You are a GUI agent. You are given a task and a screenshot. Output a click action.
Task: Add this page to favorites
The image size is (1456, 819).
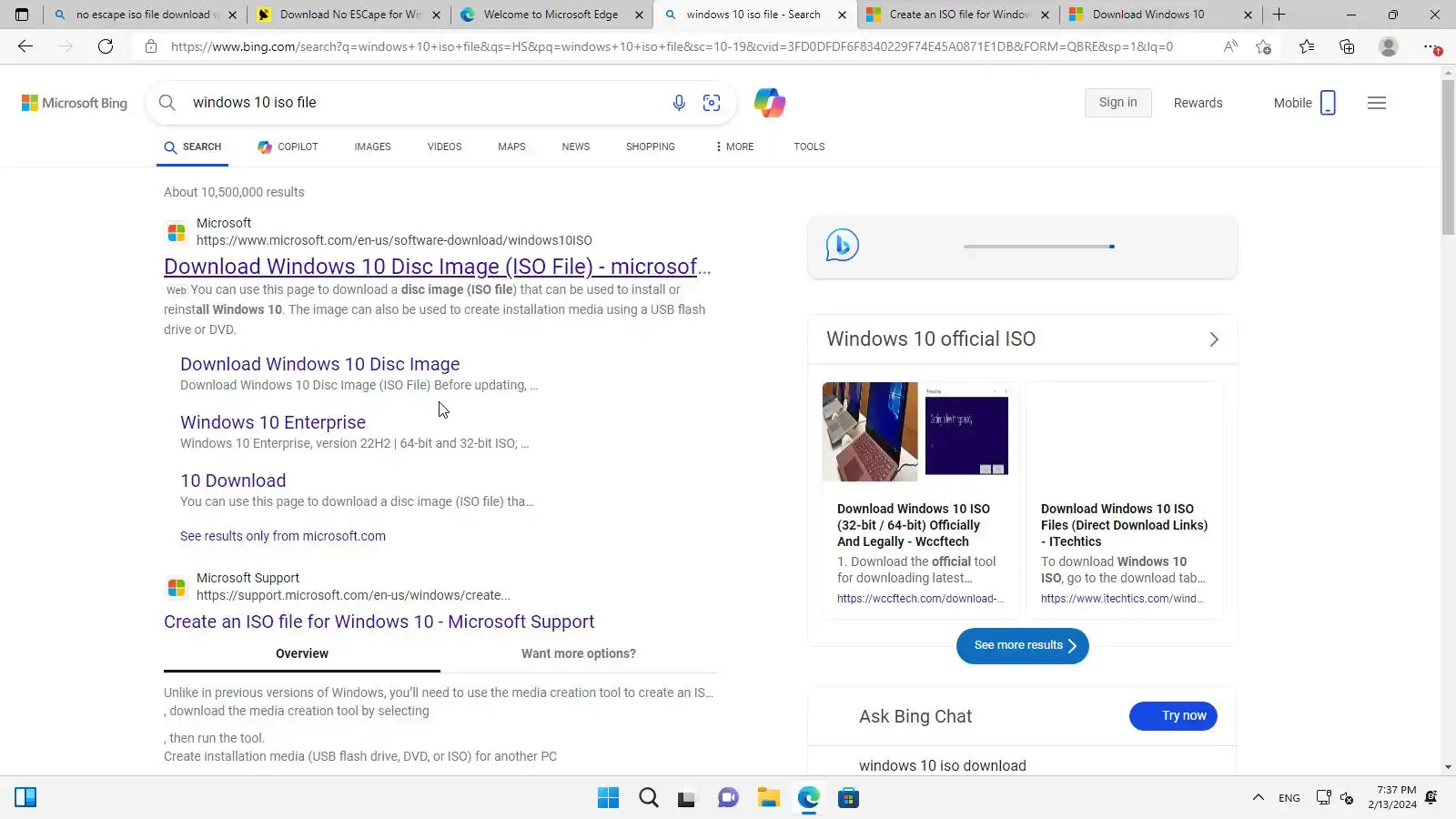[x=1263, y=46]
